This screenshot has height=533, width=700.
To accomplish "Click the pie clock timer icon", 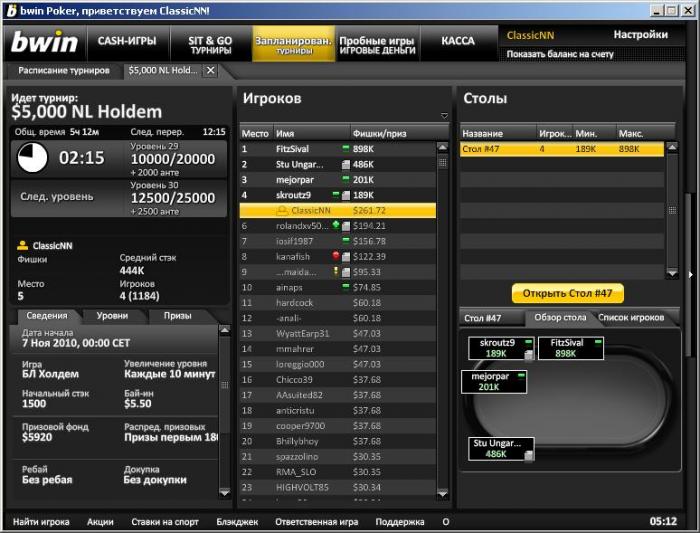I will click(x=33, y=157).
